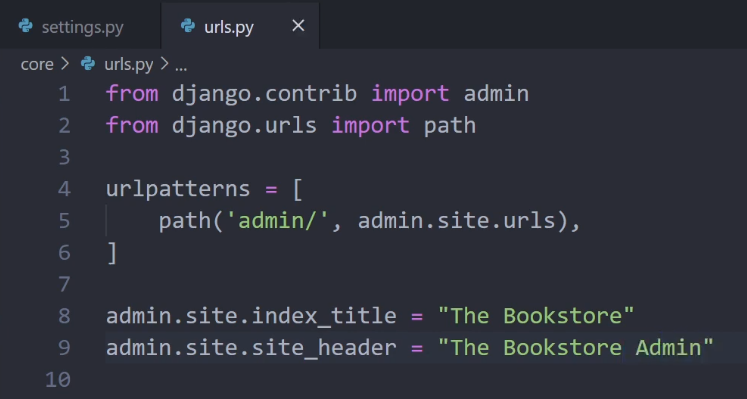The image size is (747, 399).
Task: Open the urls.py breadcrumb item
Action: click(129, 64)
